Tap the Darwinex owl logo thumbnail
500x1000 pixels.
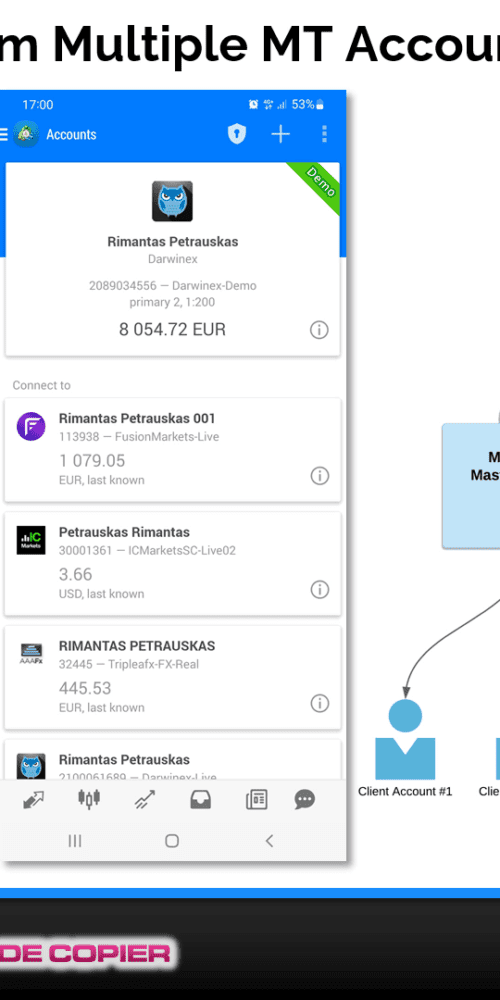172,202
